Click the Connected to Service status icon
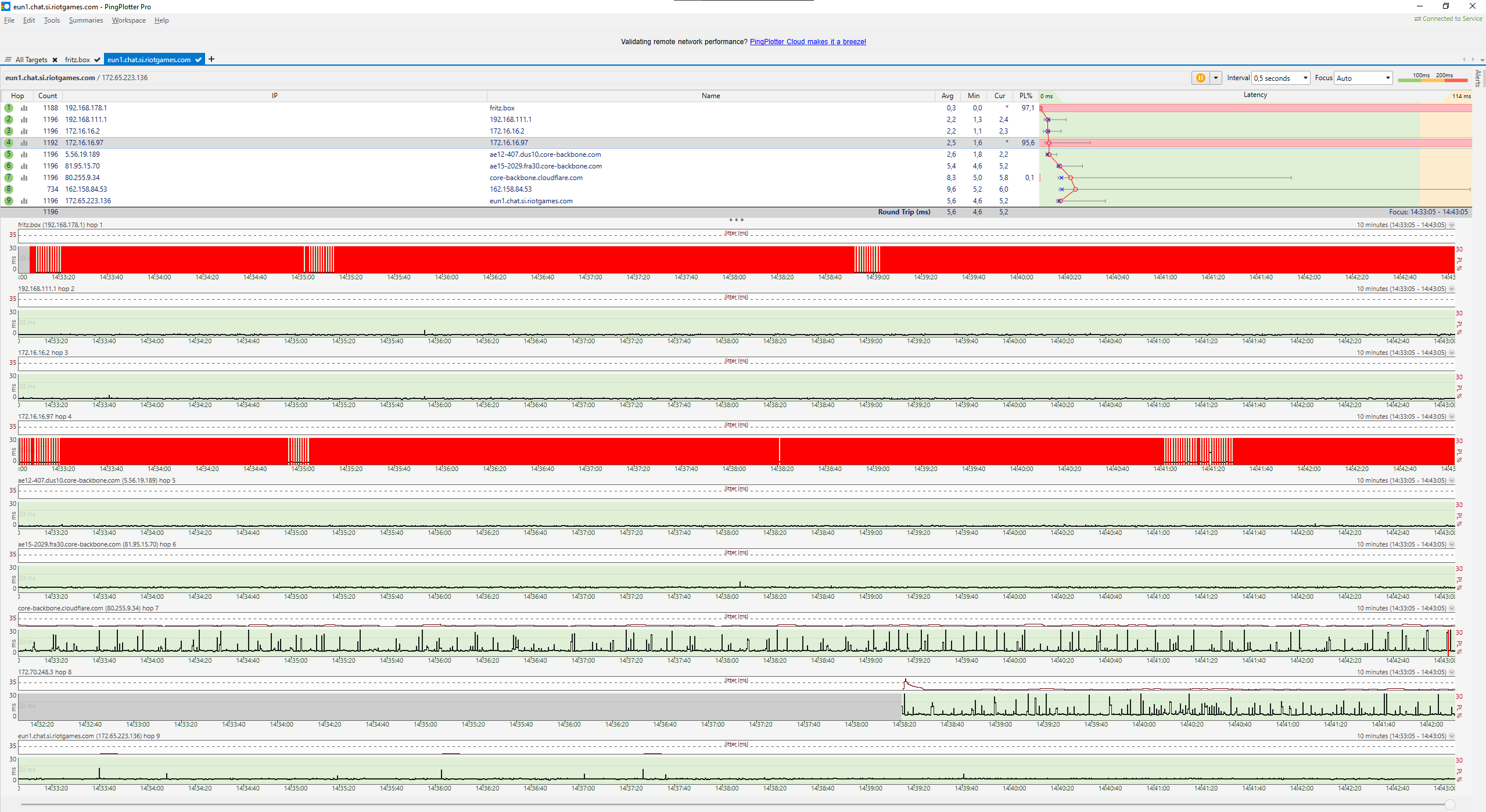 pyautogui.click(x=1417, y=19)
